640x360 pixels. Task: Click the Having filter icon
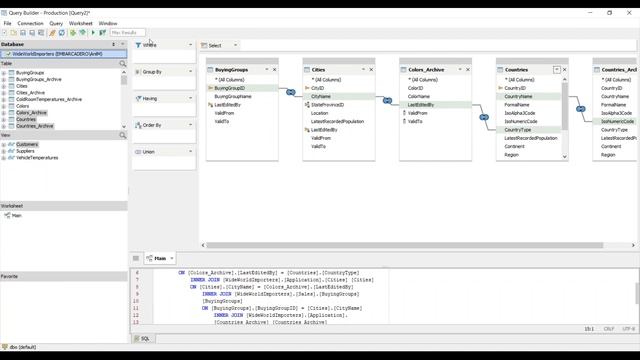pos(138,98)
